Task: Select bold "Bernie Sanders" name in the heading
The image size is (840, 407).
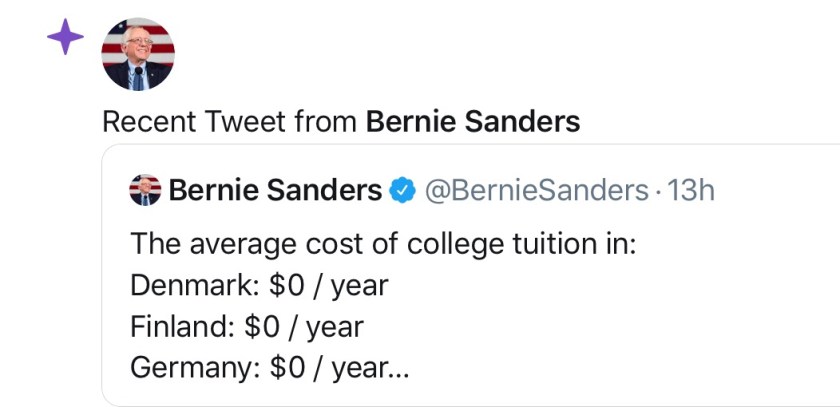Action: (x=473, y=123)
